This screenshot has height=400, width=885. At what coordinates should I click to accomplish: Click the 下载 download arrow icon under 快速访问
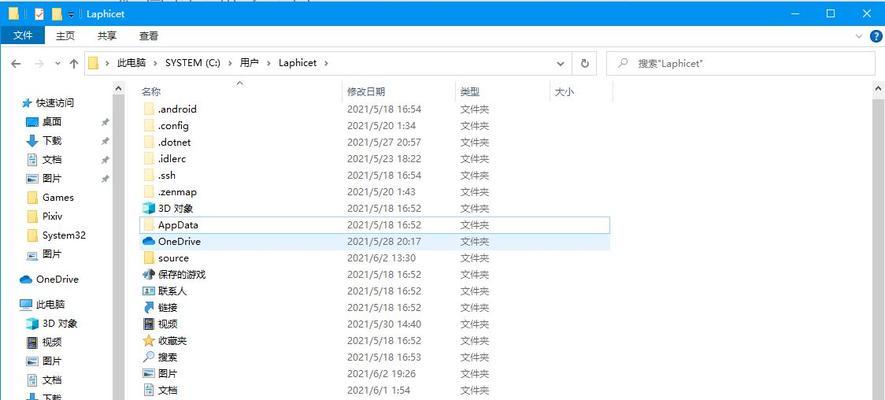pos(32,140)
